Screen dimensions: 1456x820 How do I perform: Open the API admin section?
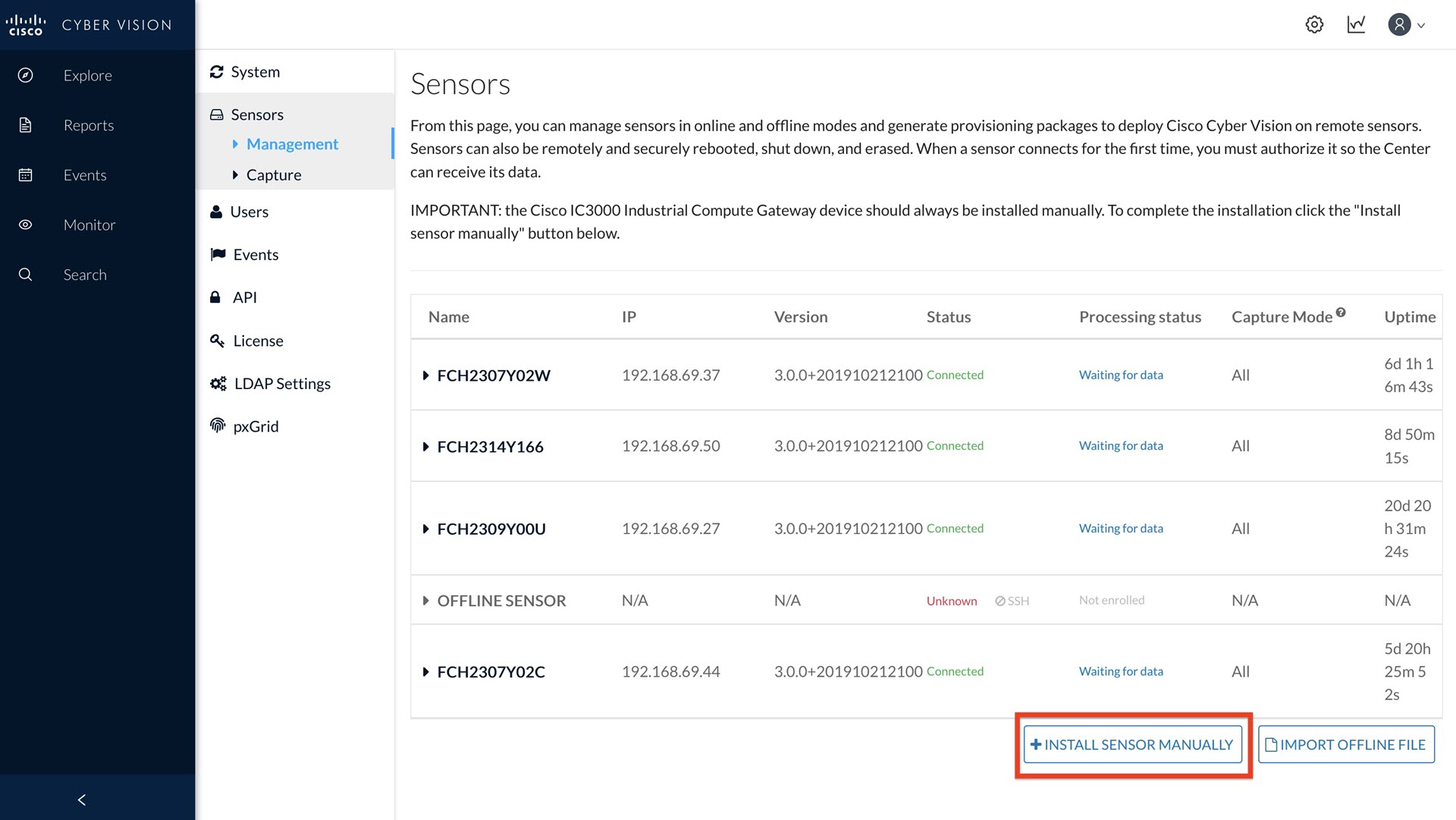click(x=245, y=297)
